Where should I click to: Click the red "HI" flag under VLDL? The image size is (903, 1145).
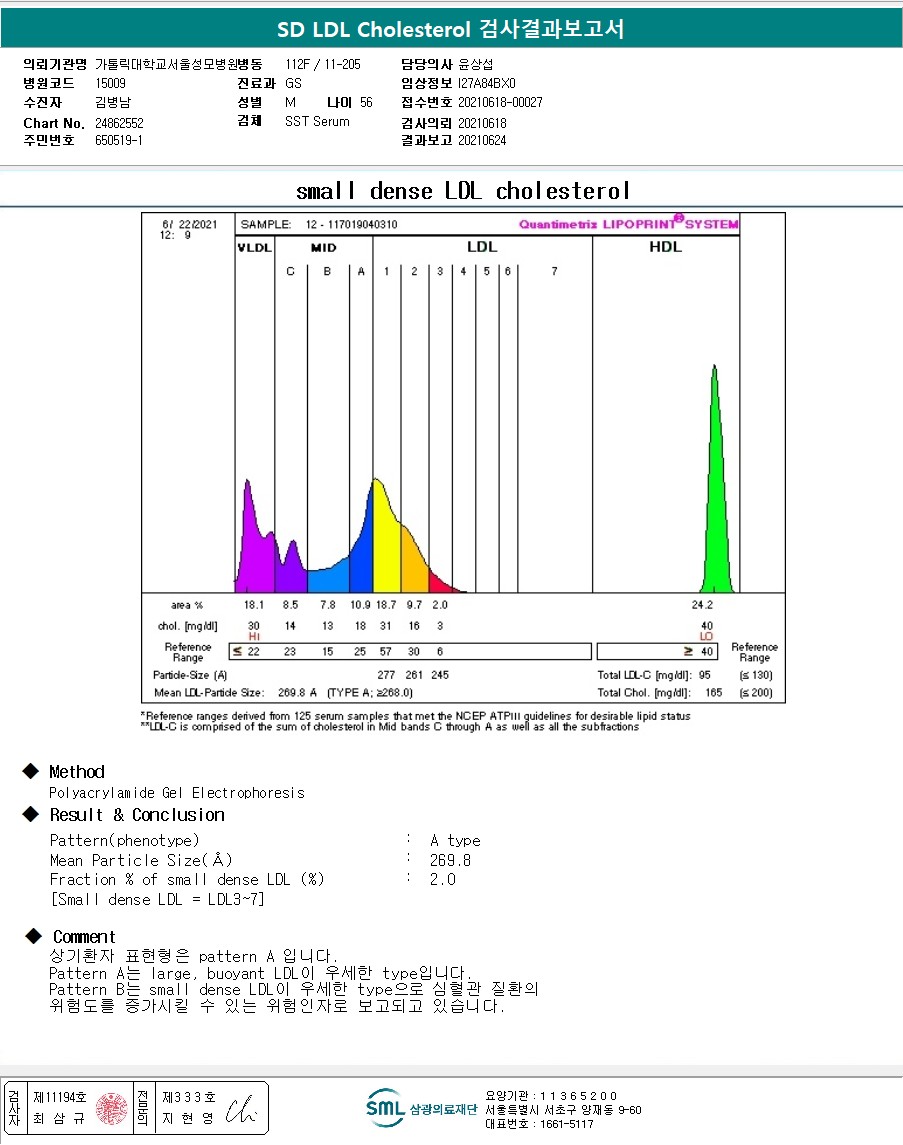(x=254, y=637)
